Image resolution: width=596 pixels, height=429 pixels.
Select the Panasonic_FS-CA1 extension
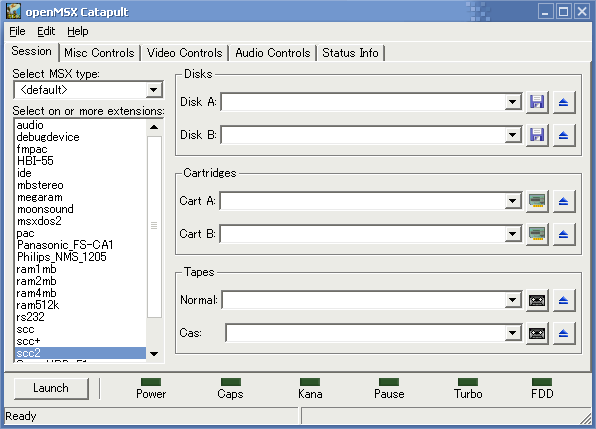(81, 245)
